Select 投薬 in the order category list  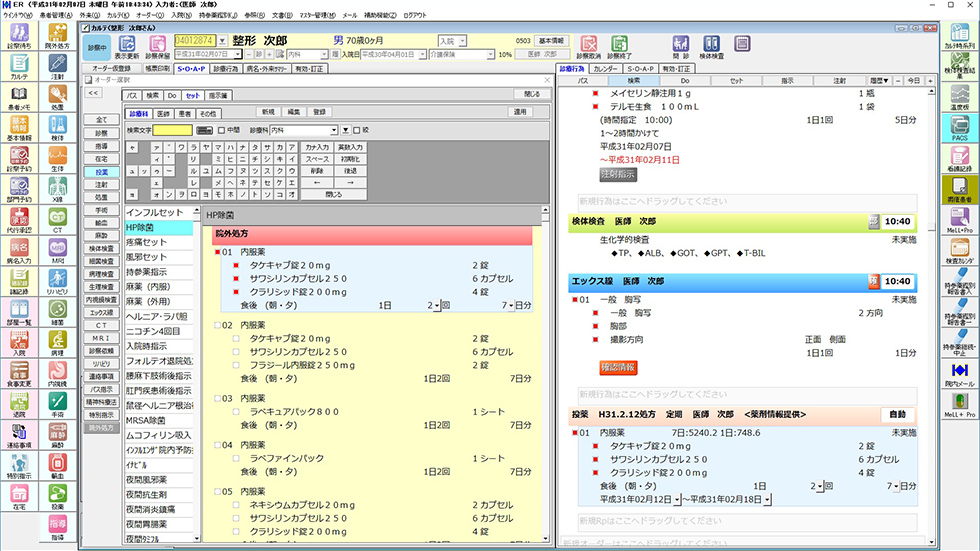point(101,172)
